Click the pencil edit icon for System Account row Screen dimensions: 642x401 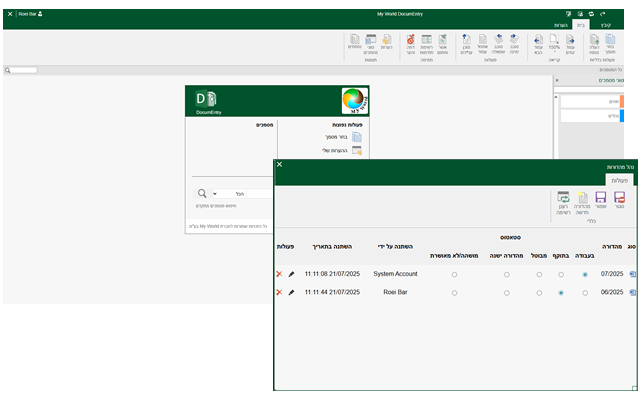(291, 274)
